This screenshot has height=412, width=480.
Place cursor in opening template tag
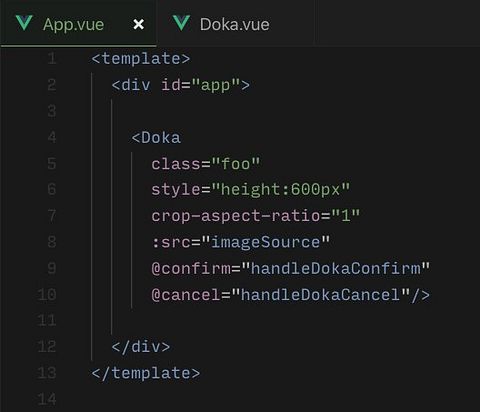click(141, 59)
